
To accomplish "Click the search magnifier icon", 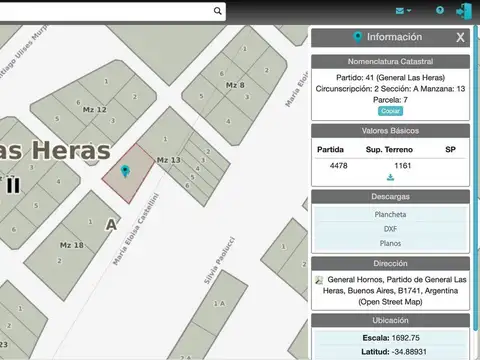I will tap(218, 11).
